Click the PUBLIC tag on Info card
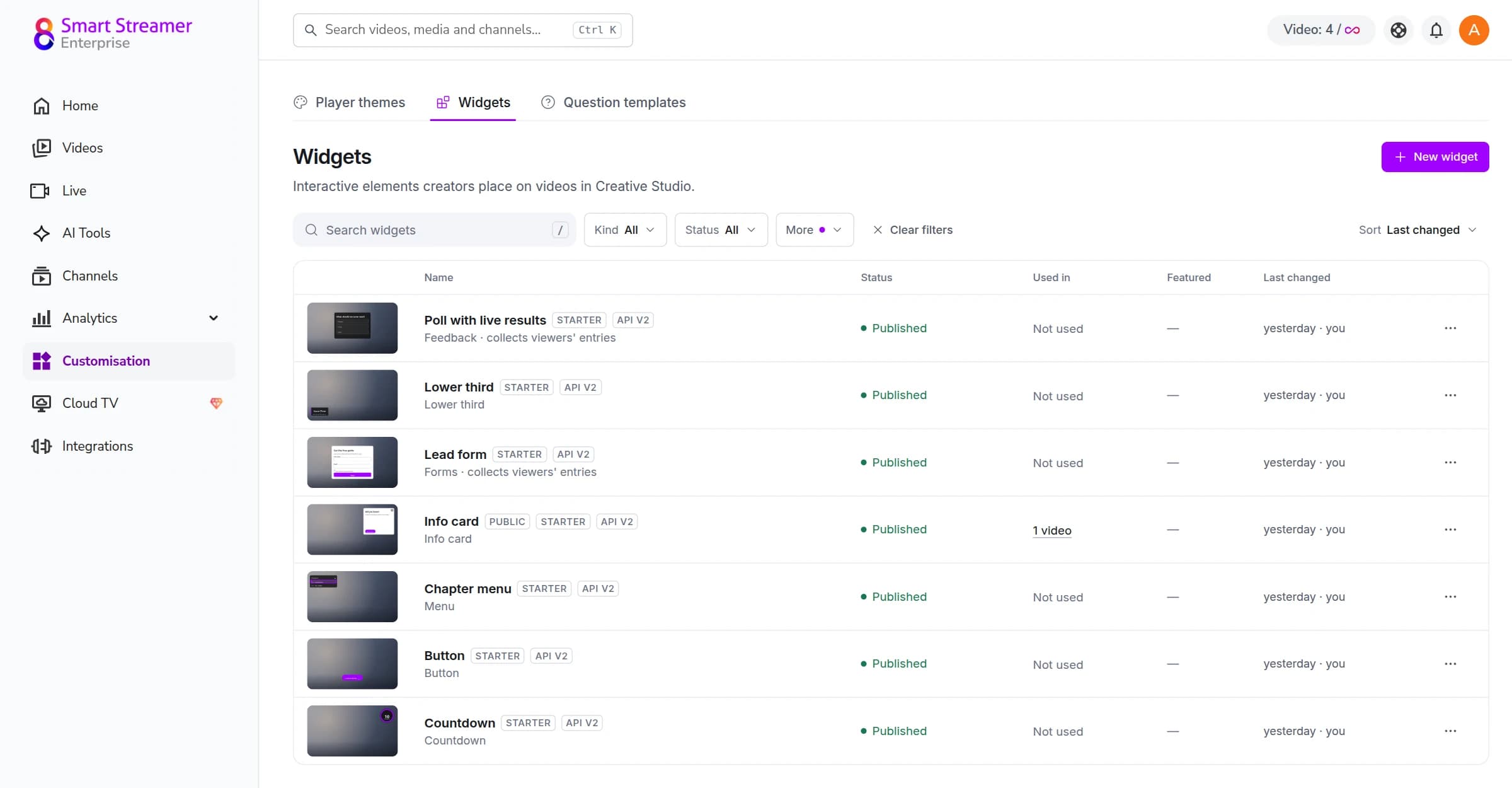This screenshot has width=1512, height=788. 507,521
